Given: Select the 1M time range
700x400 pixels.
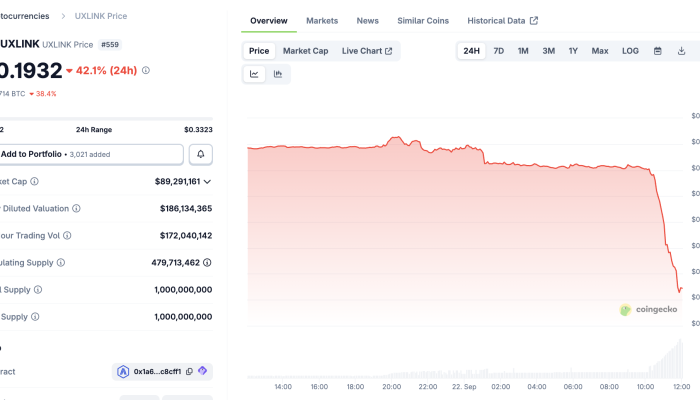Looking at the screenshot, I should [x=523, y=51].
